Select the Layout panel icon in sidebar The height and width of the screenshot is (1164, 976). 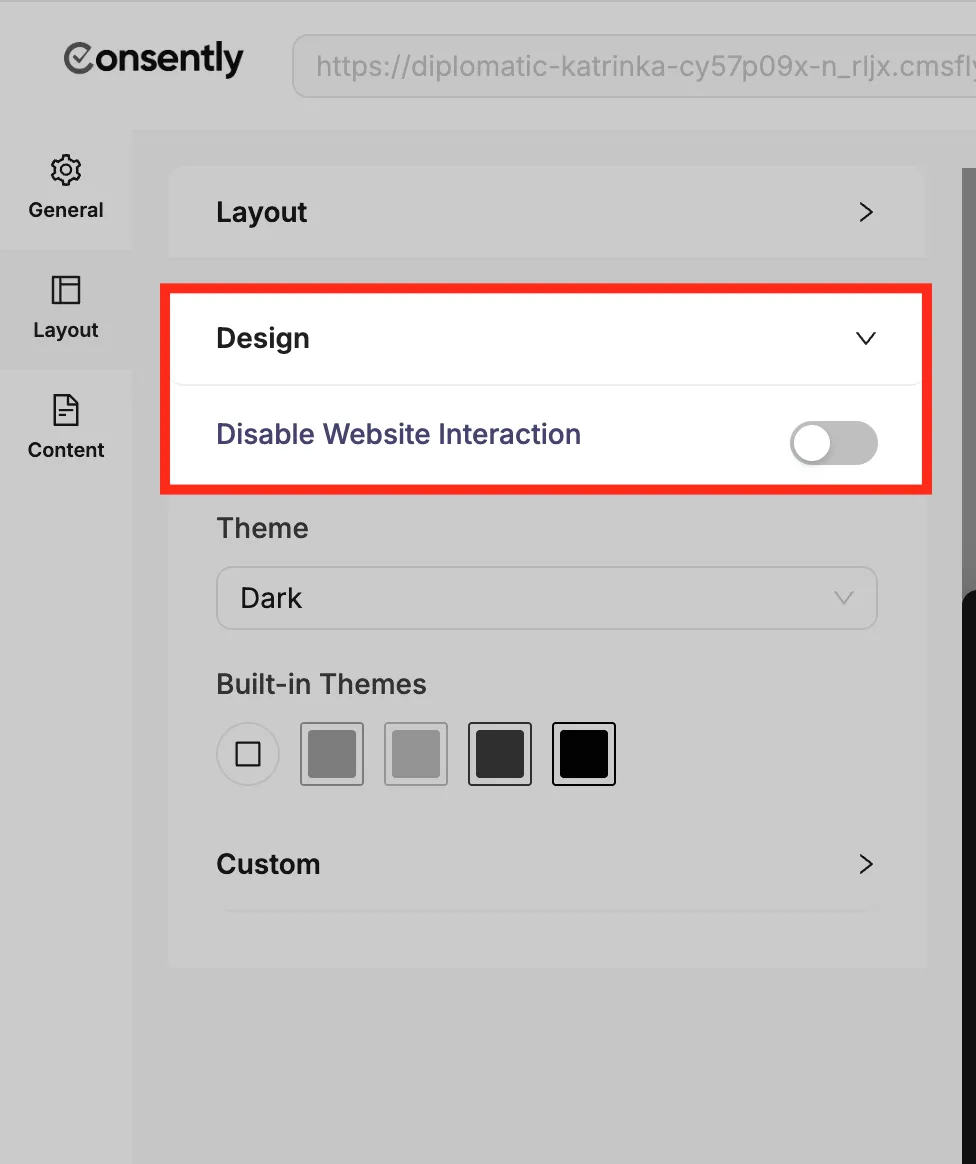[x=65, y=290]
